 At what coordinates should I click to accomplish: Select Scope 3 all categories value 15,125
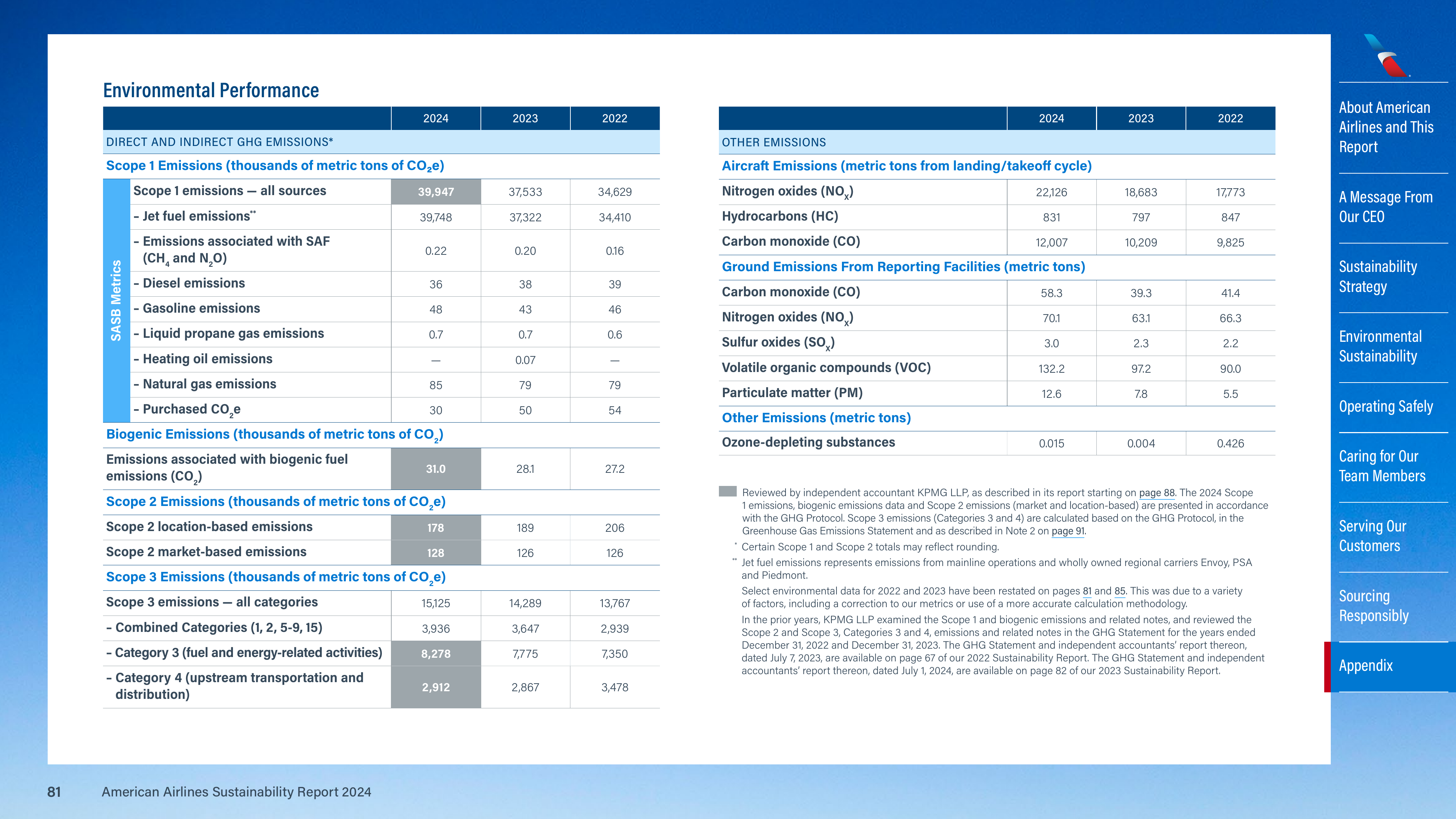pyautogui.click(x=436, y=604)
